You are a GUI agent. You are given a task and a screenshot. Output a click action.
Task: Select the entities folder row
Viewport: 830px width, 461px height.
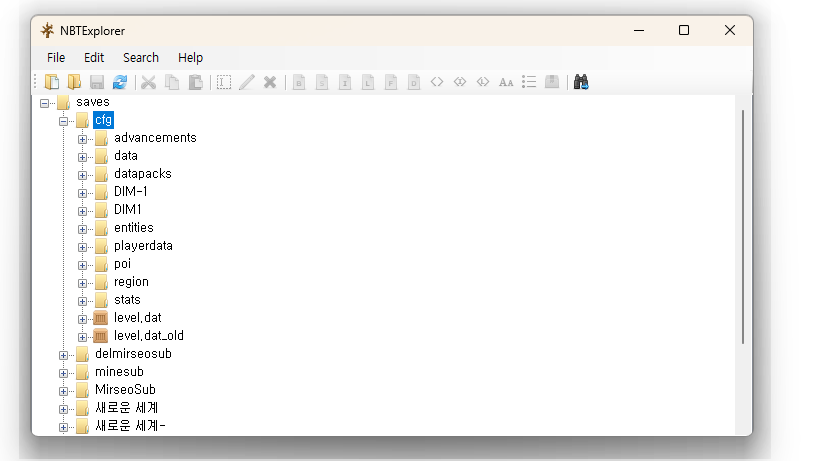pyautogui.click(x=134, y=228)
